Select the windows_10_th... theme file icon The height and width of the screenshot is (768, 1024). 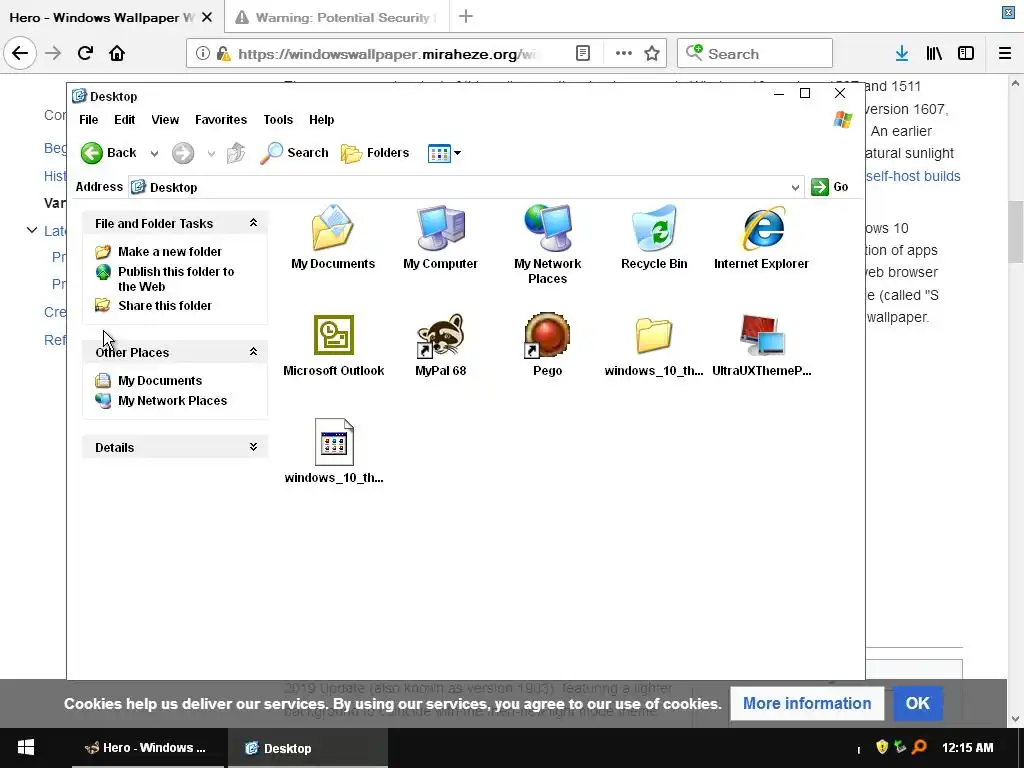[334, 452]
